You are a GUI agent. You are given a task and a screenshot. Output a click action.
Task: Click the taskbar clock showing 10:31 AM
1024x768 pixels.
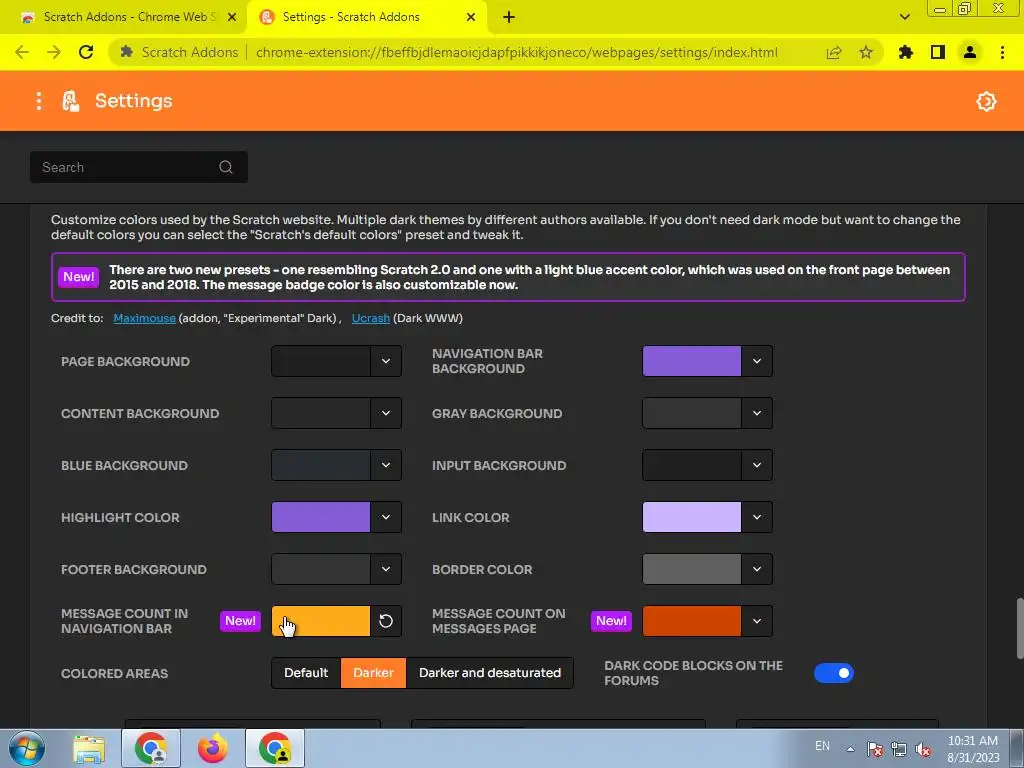coord(973,749)
